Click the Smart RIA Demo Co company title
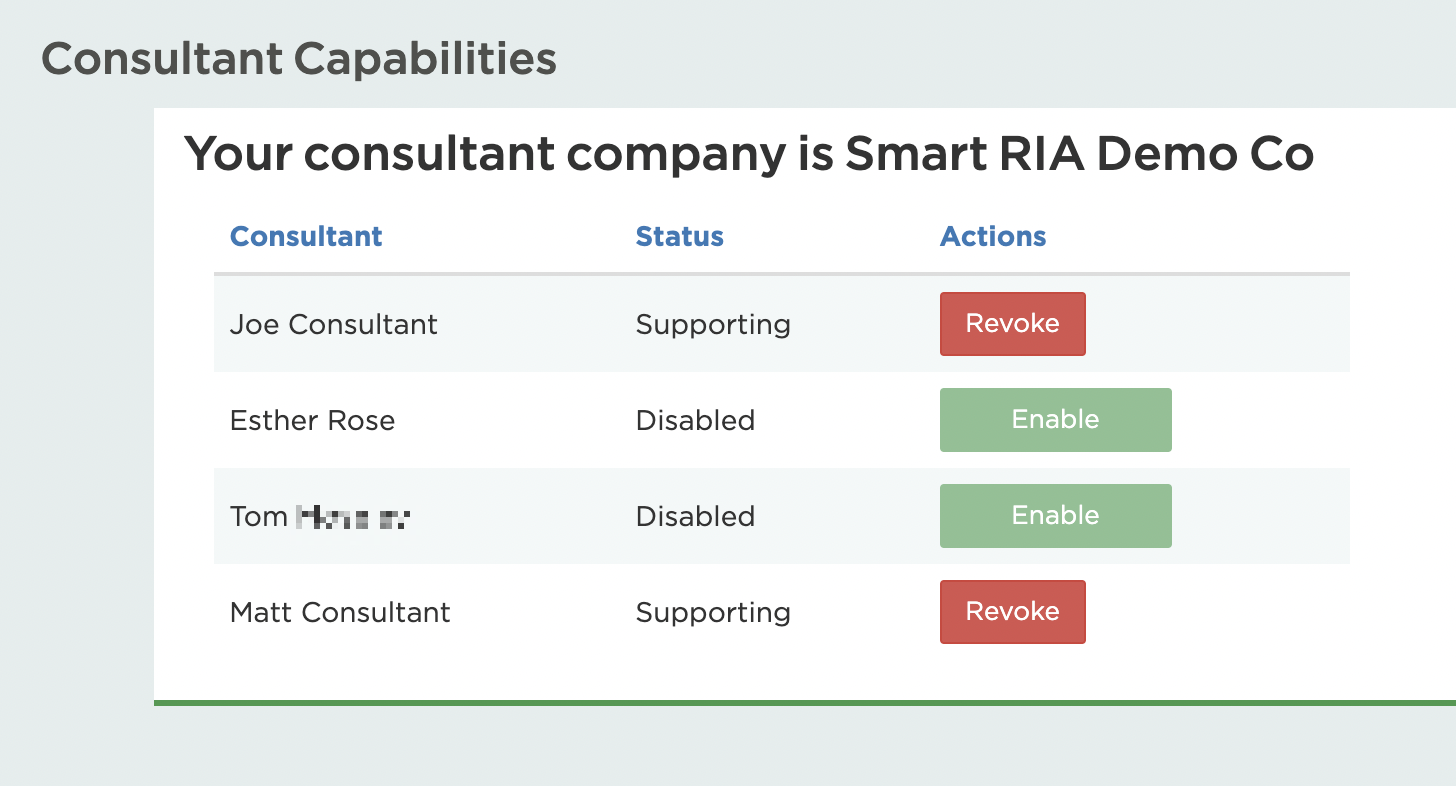 pos(750,153)
